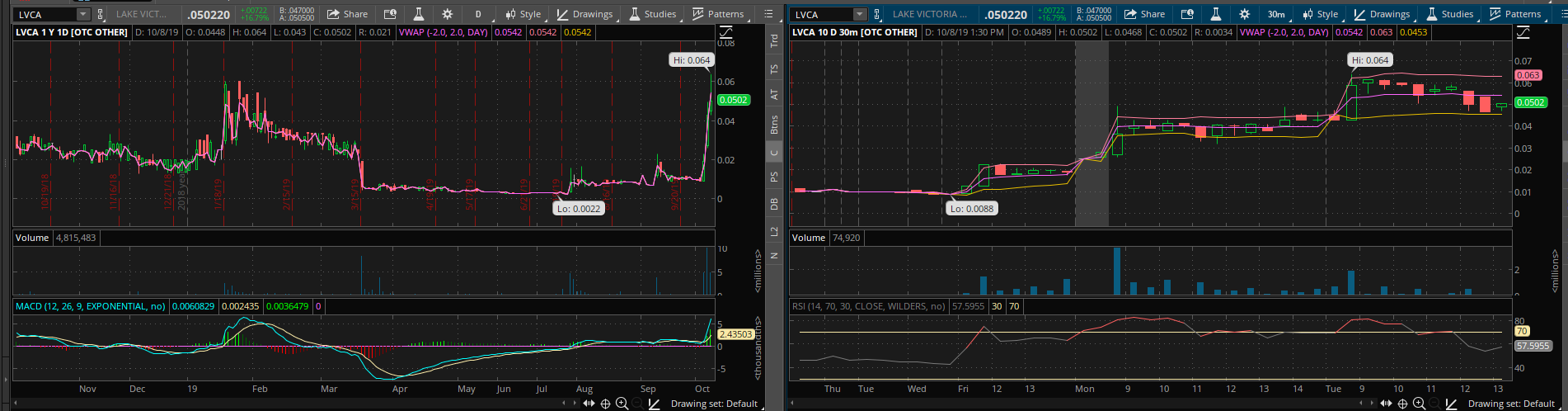1568x411 pixels.
Task: Click Share on the left chart toolbar
Action: [347, 15]
